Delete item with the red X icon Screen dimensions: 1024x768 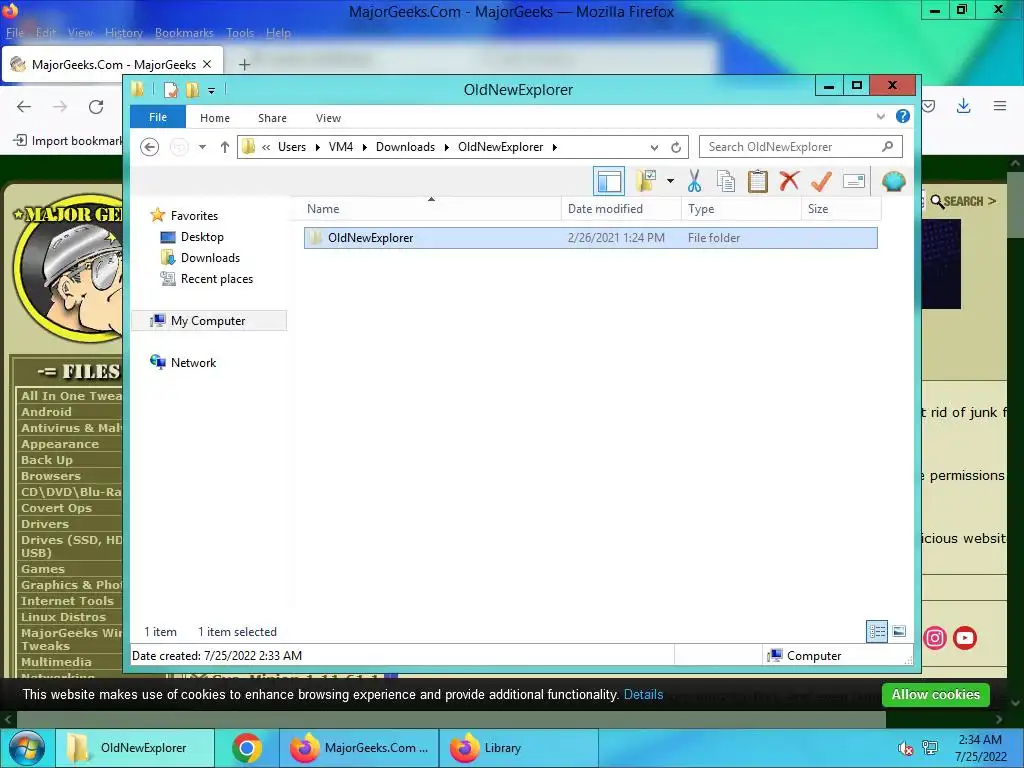pyautogui.click(x=789, y=181)
